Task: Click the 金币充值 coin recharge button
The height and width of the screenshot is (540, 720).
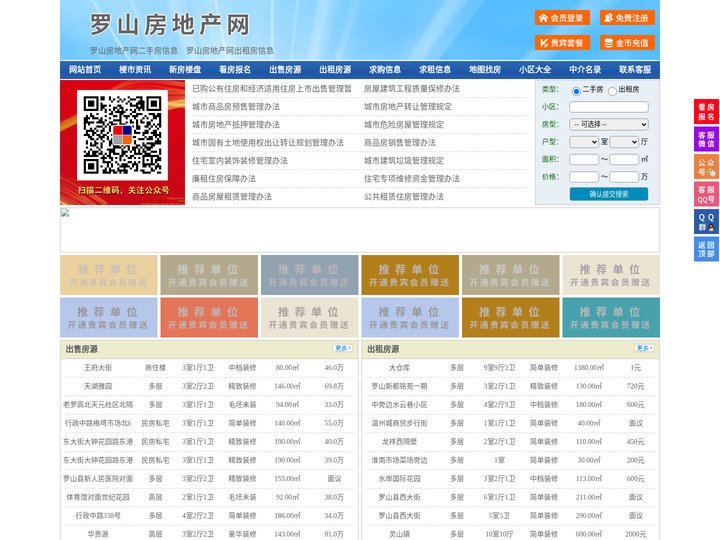Action: point(627,43)
